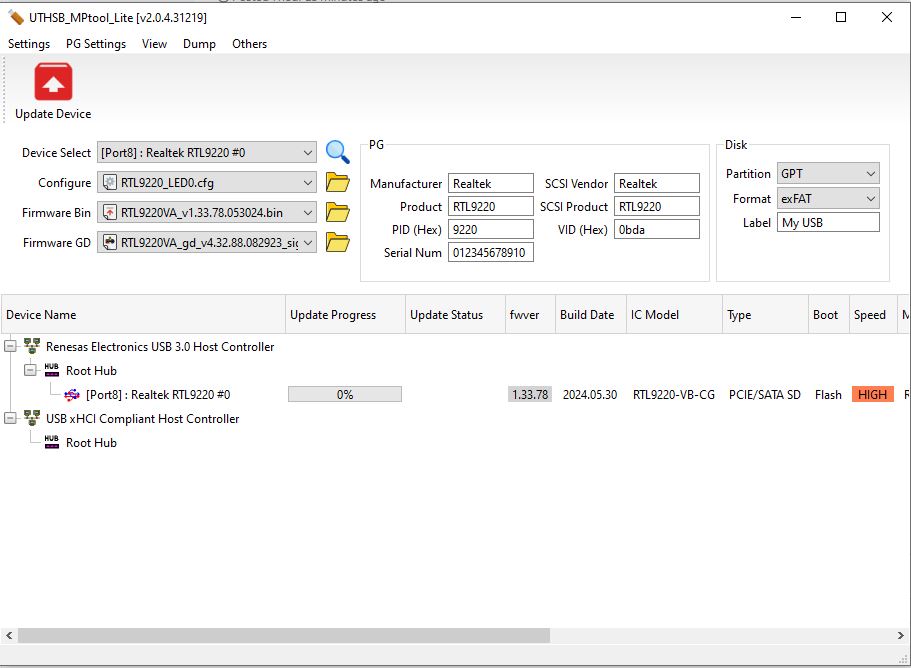Select Root Hub under USB xHCI controller
The height and width of the screenshot is (668, 911).
91,443
